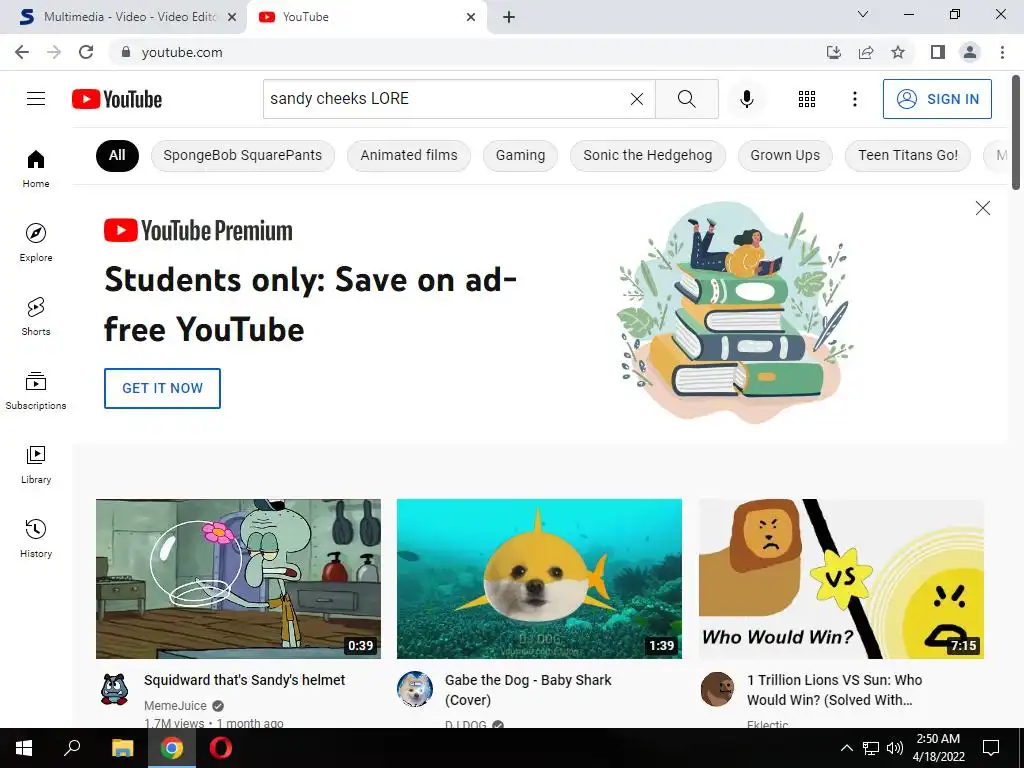Click the YouTube logo
The height and width of the screenshot is (768, 1024).
(117, 99)
